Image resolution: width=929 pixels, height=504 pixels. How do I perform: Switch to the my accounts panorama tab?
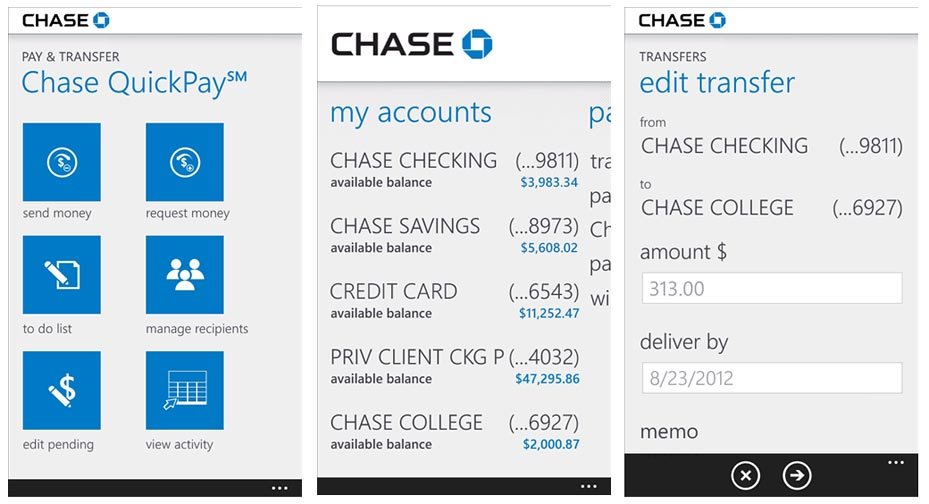(x=411, y=113)
